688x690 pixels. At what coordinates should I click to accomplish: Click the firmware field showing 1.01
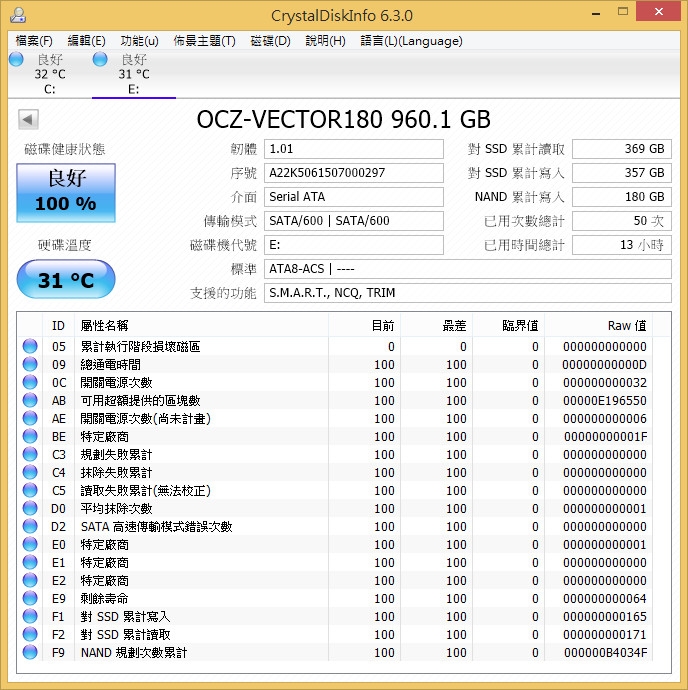point(353,149)
